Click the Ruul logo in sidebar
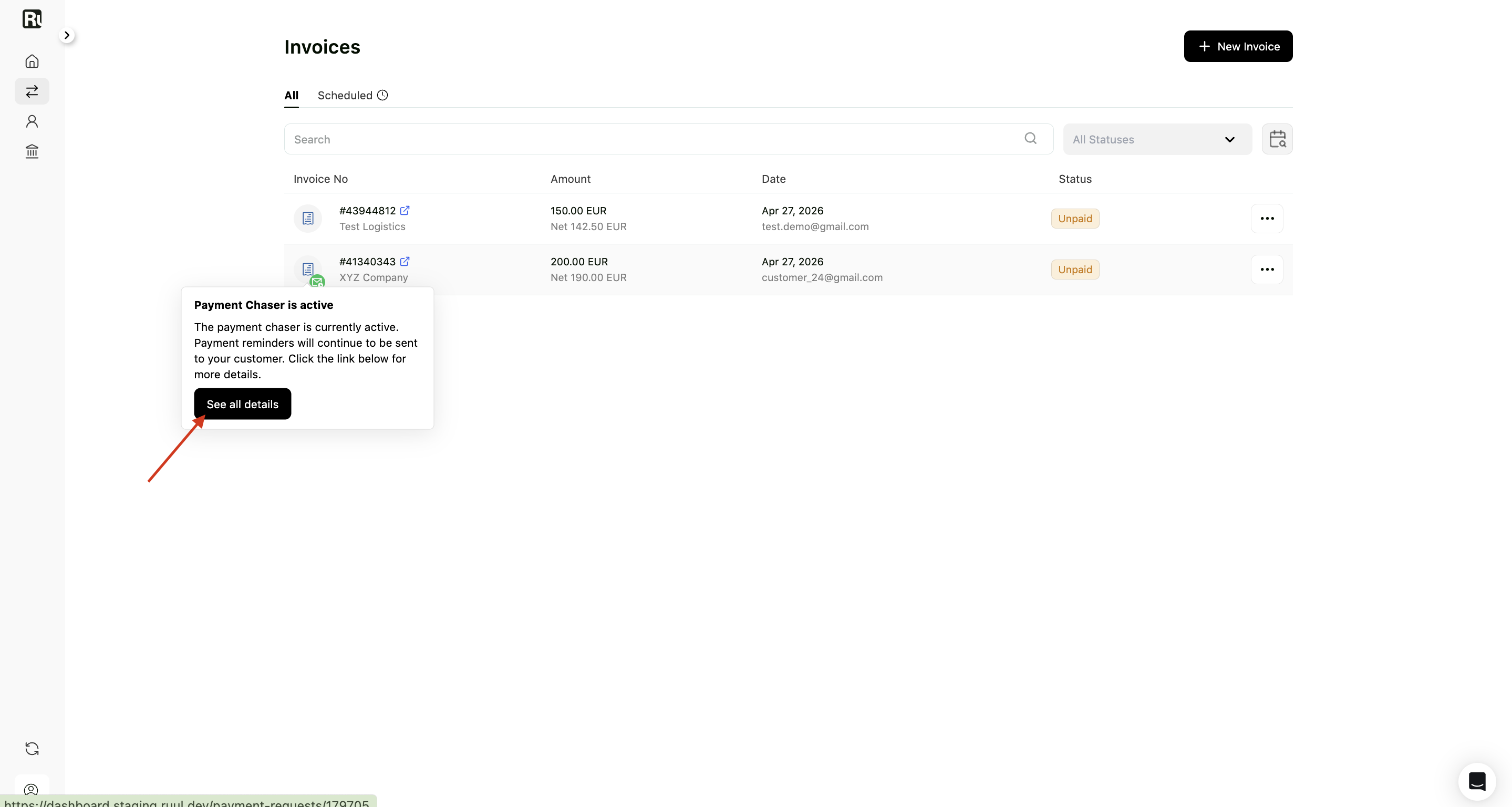The width and height of the screenshot is (1512, 807). (x=32, y=19)
